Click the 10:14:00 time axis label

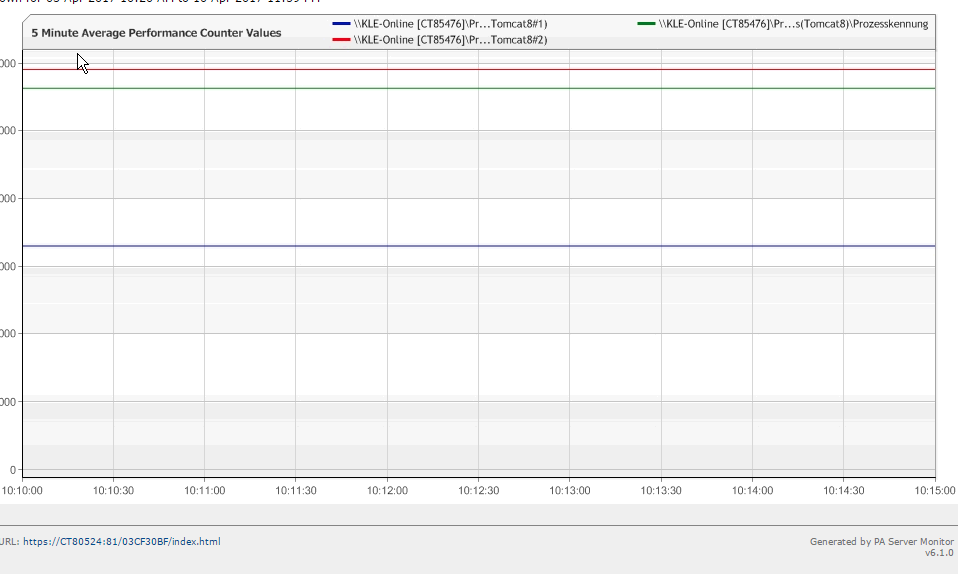point(752,491)
